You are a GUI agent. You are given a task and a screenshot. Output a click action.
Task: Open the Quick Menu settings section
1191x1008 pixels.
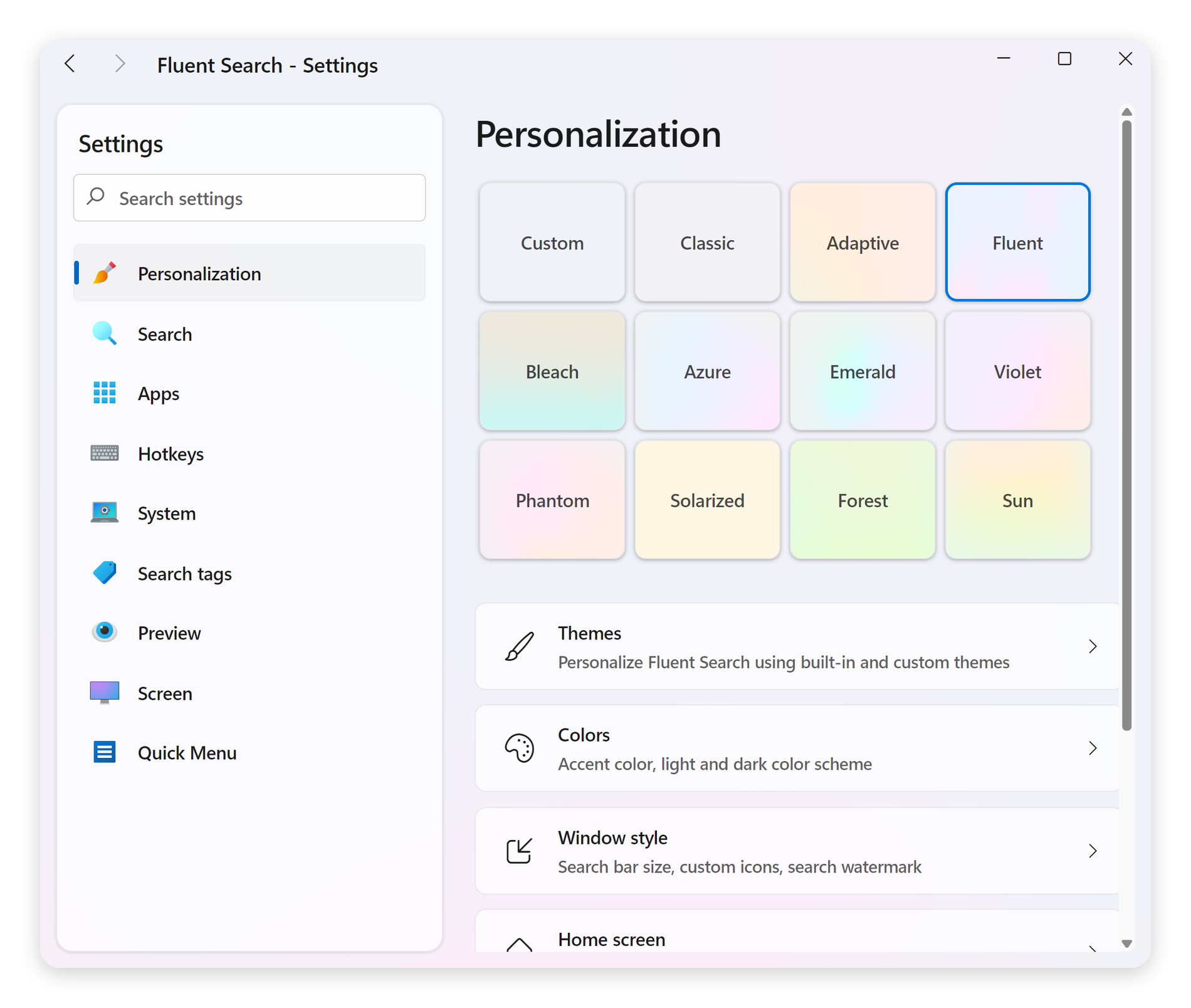pyautogui.click(x=249, y=752)
